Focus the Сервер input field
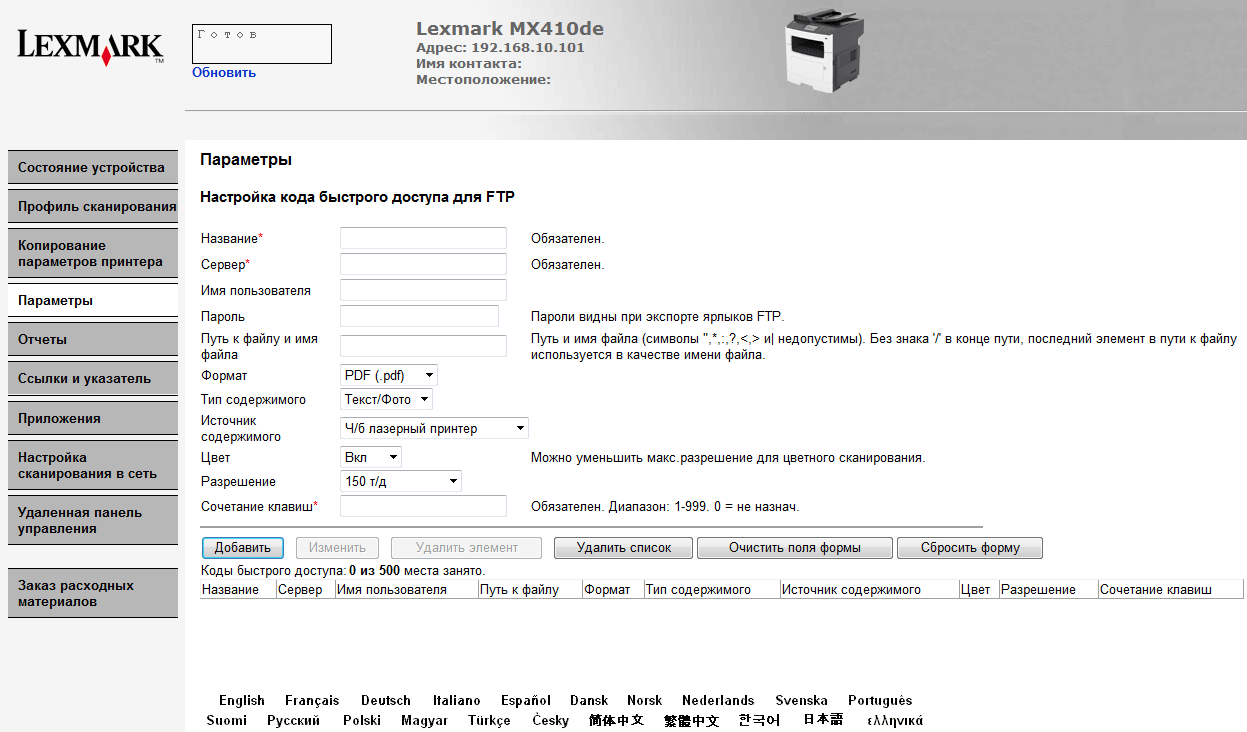 423,264
